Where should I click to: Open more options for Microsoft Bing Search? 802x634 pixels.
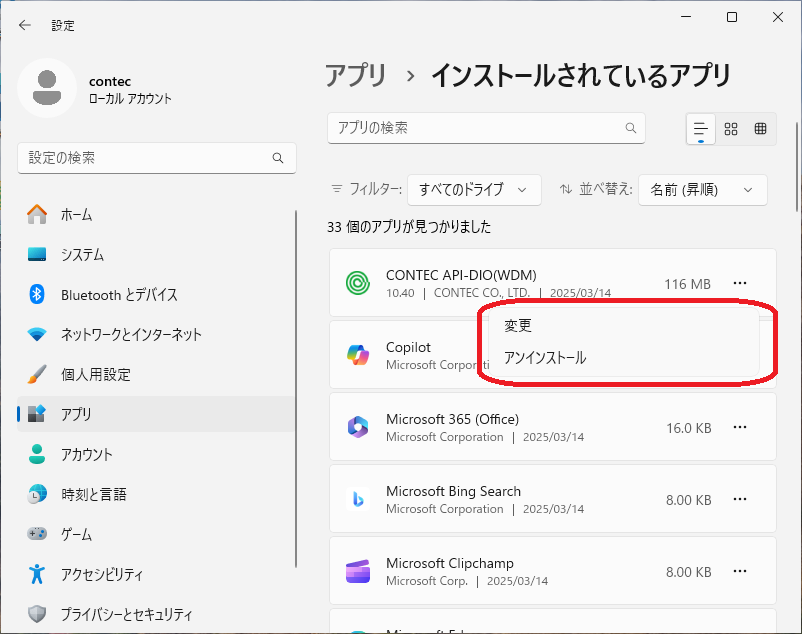pos(740,500)
